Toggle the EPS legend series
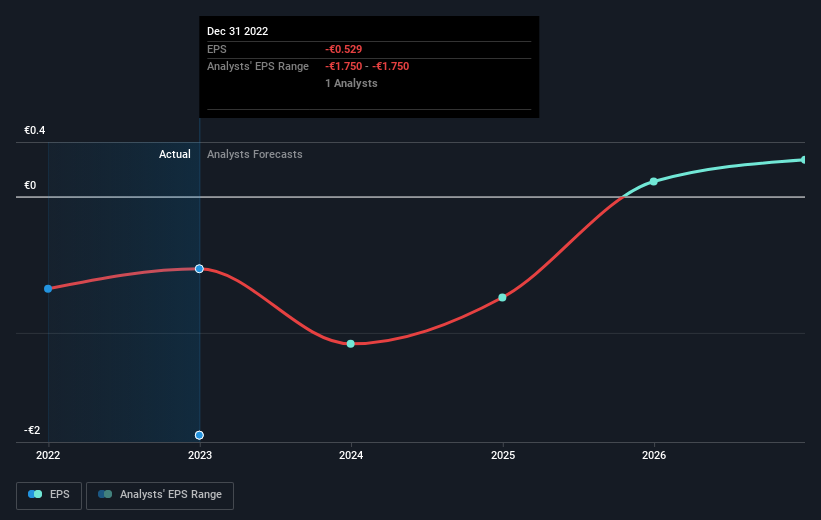The height and width of the screenshot is (520, 821). (x=49, y=495)
